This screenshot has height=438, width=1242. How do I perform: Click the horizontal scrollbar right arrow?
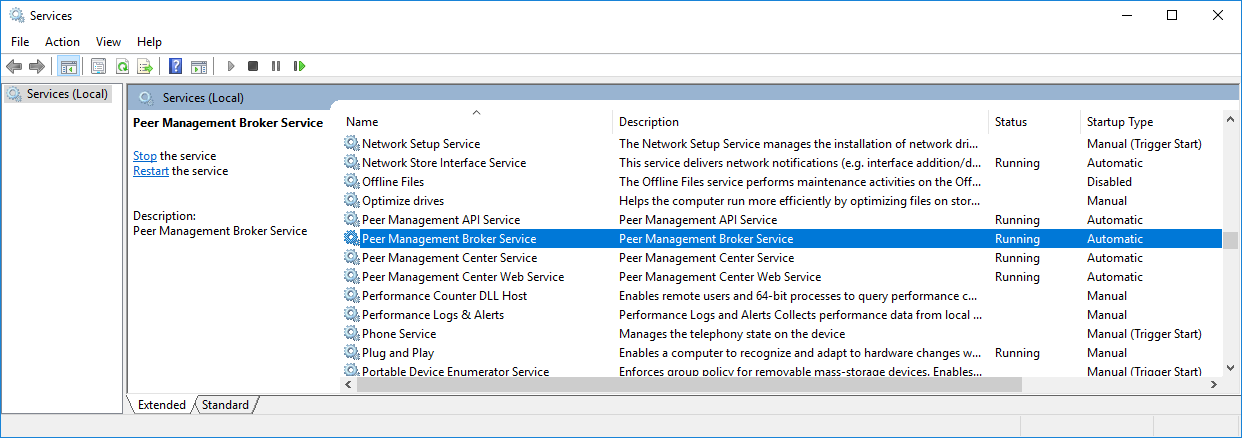point(1214,385)
